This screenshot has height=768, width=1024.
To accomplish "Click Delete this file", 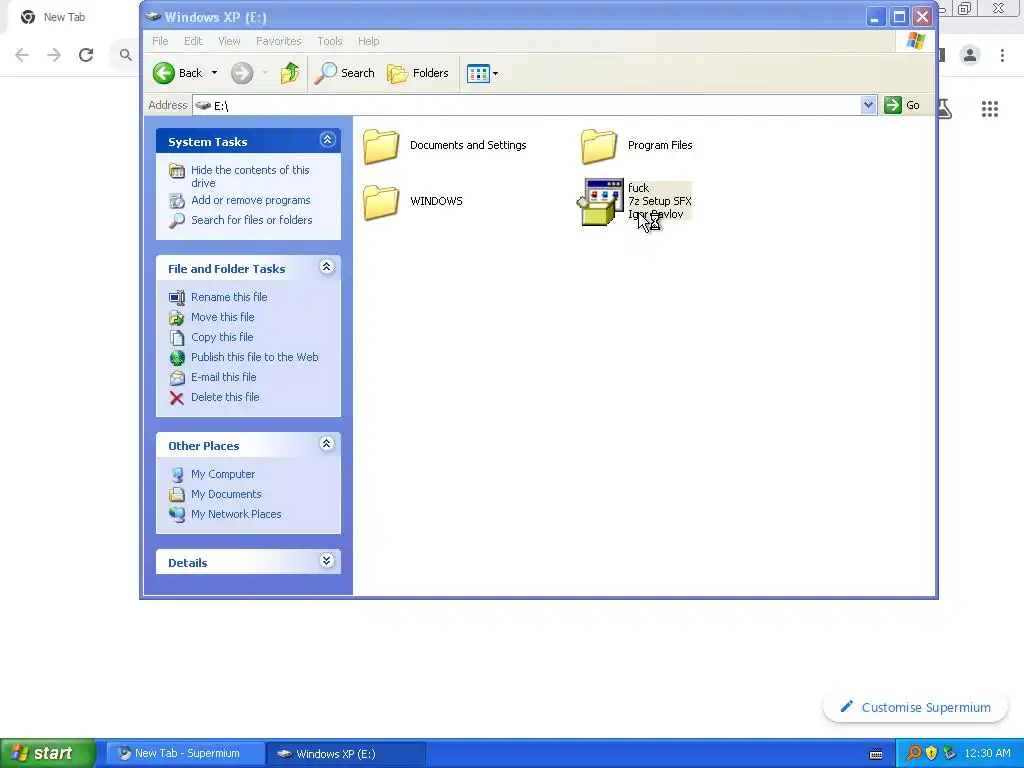I will (225, 397).
